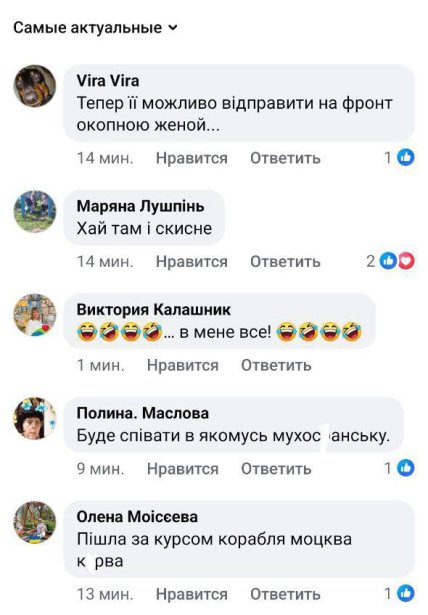Open the Vira Vira name link
The width and height of the screenshot is (428, 615).
click(108, 81)
